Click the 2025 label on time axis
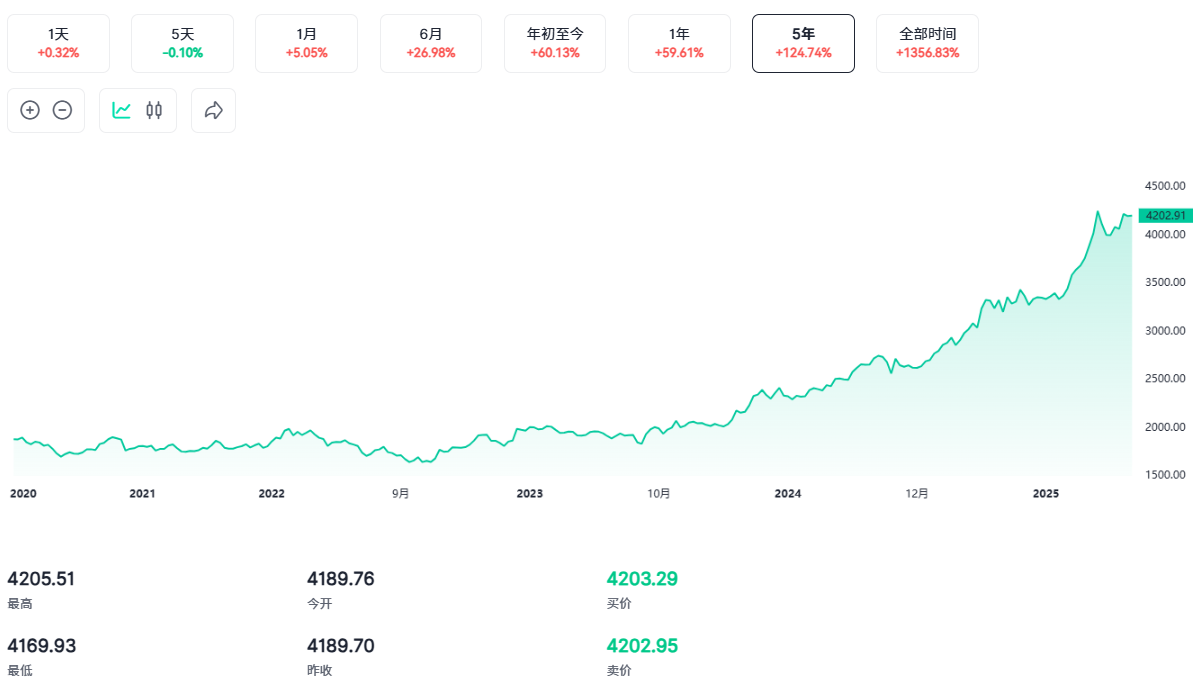 click(x=1045, y=493)
